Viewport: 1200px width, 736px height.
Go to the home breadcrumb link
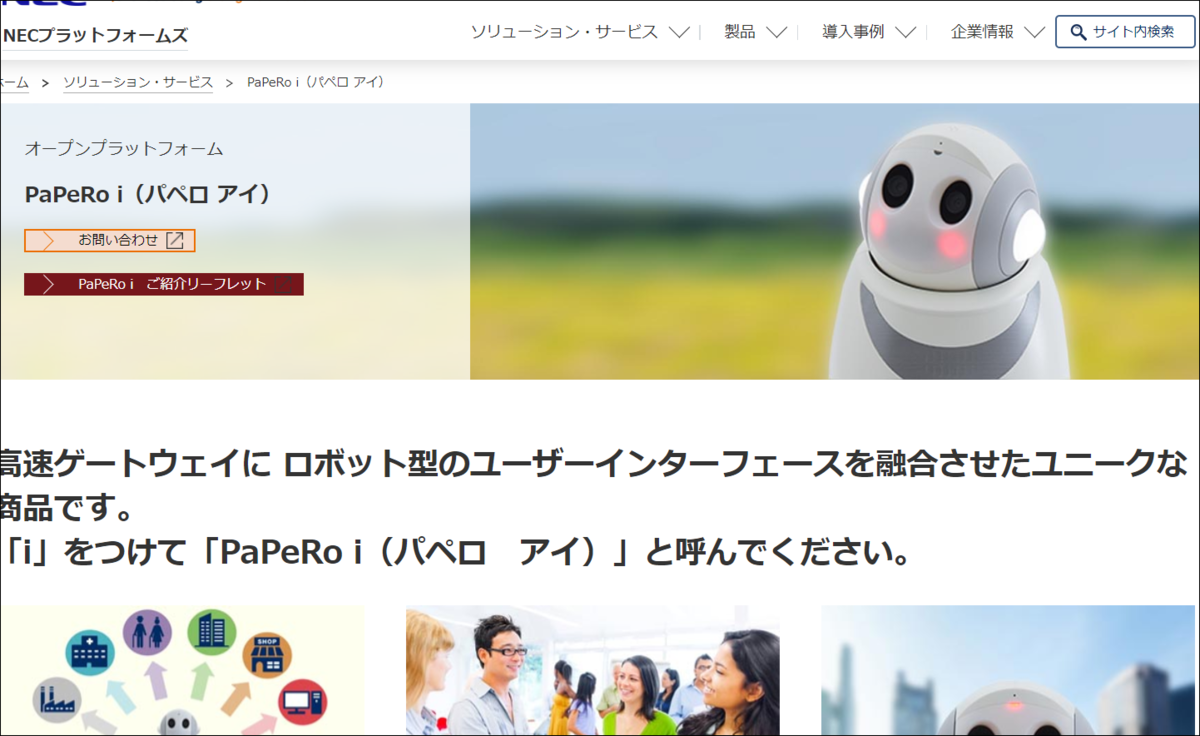tap(14, 82)
